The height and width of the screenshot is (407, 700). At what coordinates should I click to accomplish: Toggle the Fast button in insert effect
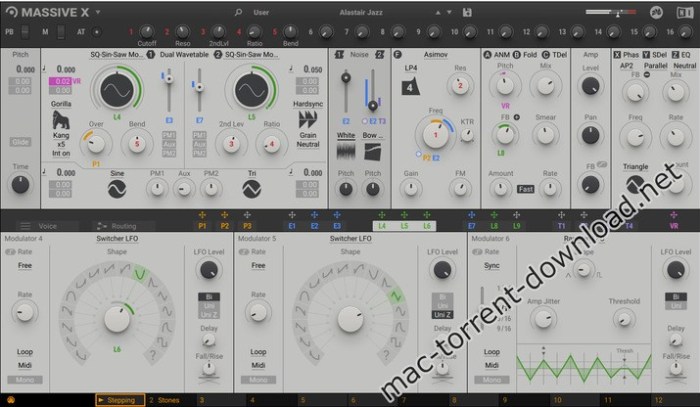tap(525, 189)
